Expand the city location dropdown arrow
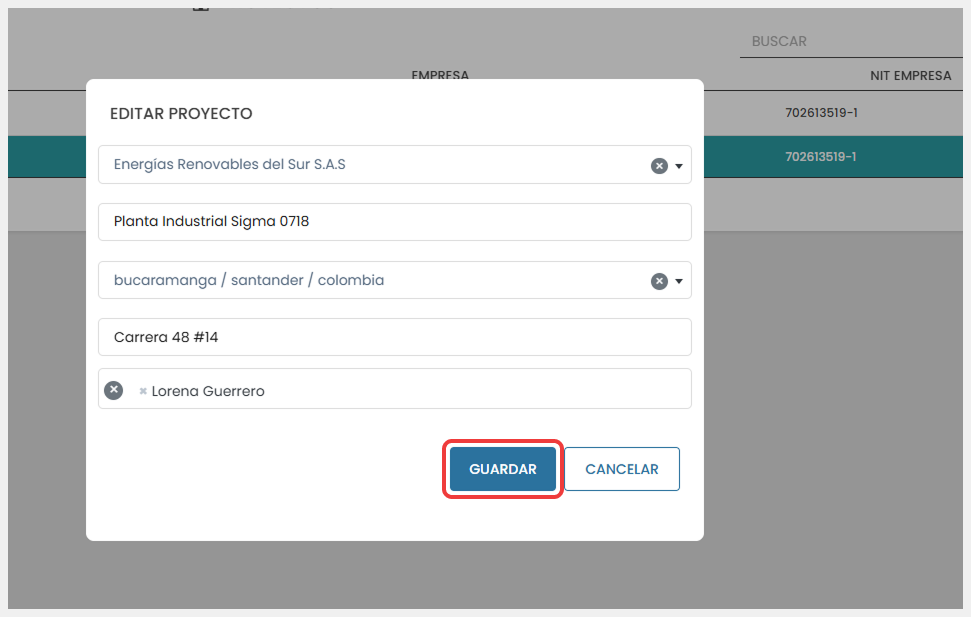This screenshot has height=617, width=971. tap(680, 282)
